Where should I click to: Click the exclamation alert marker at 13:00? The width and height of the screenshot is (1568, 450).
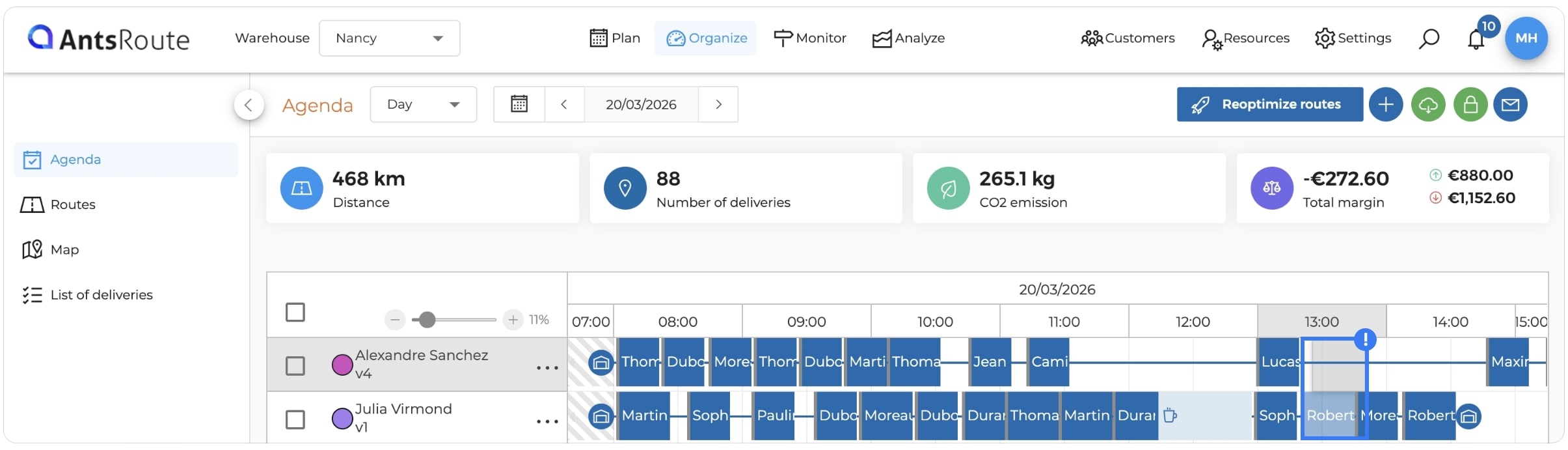[1365, 339]
